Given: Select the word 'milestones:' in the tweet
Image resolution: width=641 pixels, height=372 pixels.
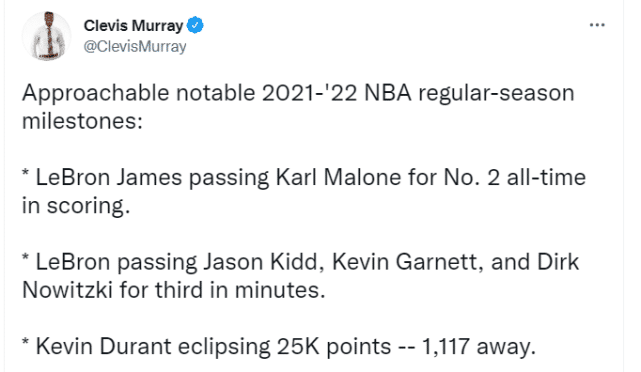Looking at the screenshot, I should coord(82,121).
